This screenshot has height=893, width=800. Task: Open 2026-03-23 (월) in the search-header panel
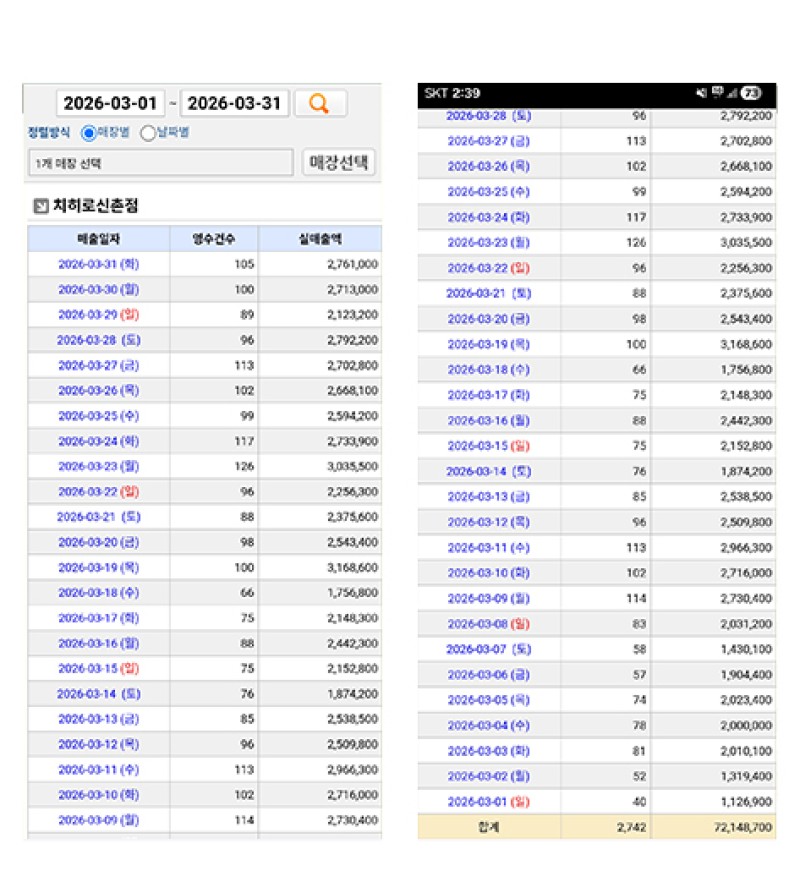tap(99, 466)
